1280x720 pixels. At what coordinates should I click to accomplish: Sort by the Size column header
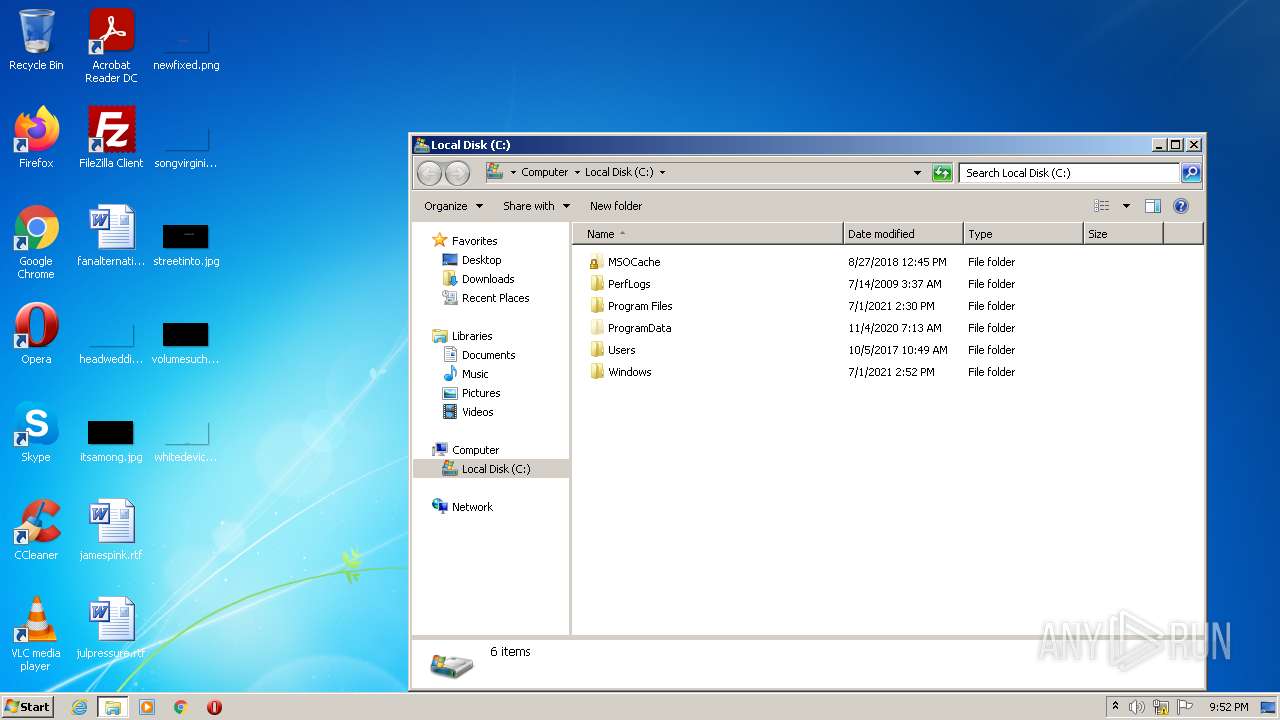pyautogui.click(x=1123, y=234)
